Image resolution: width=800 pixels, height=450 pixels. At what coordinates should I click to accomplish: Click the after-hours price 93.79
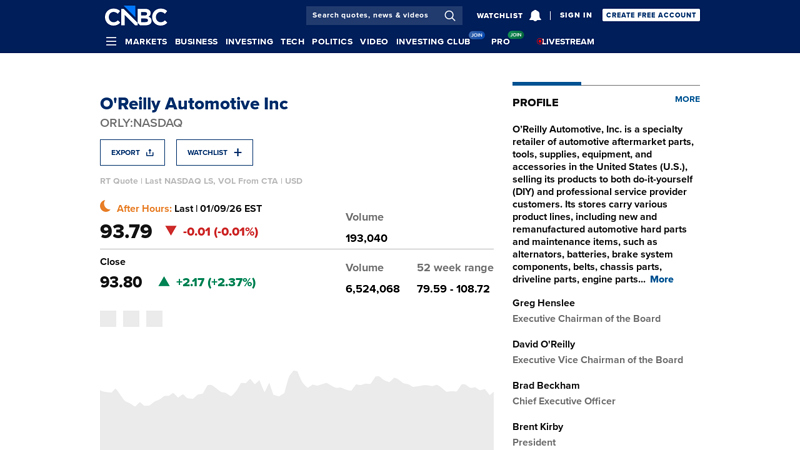(x=126, y=232)
